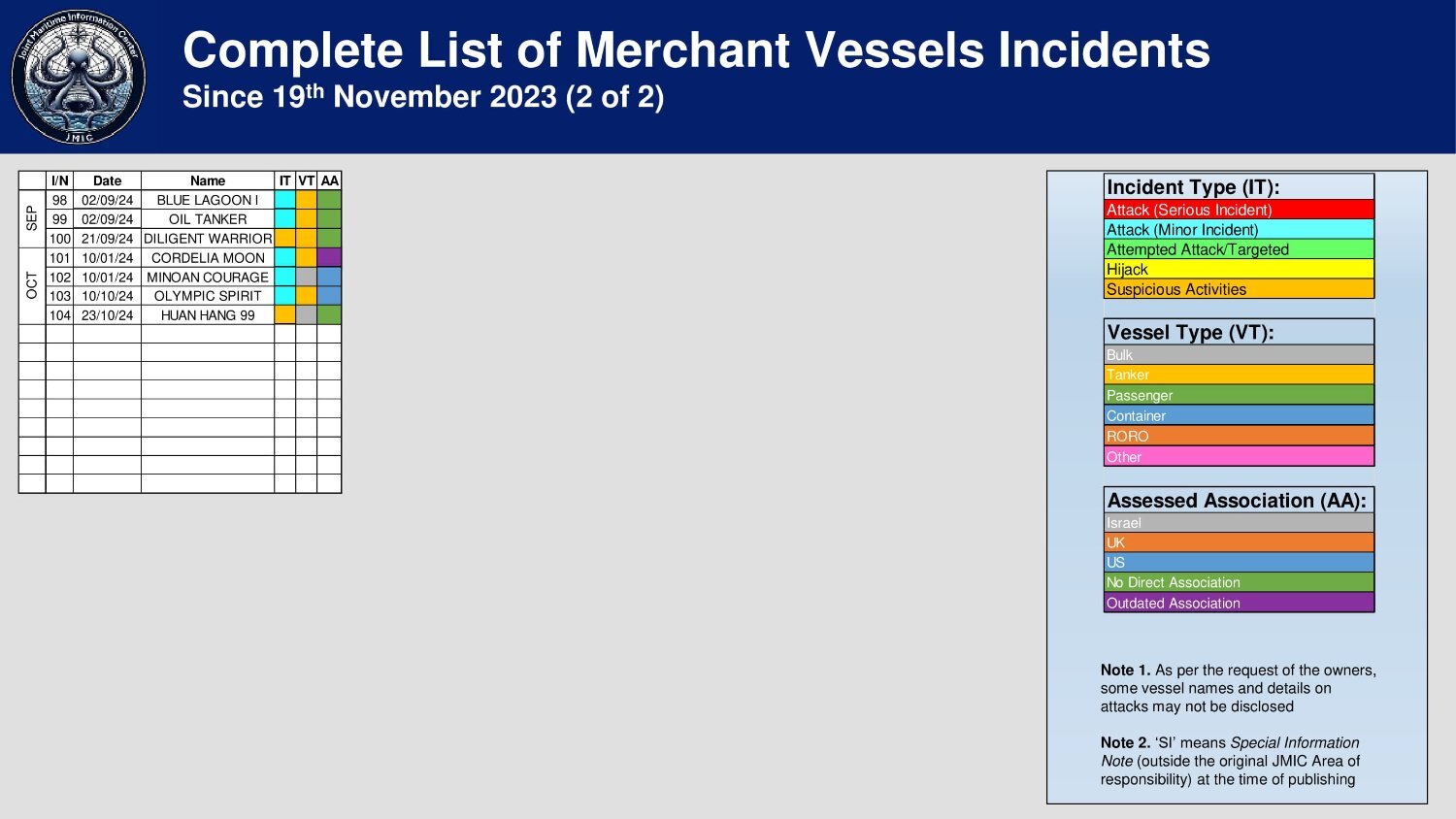The image size is (1456, 819).
Task: Select the VT color cell for MINOAN COURAGE
Action: coord(306,277)
